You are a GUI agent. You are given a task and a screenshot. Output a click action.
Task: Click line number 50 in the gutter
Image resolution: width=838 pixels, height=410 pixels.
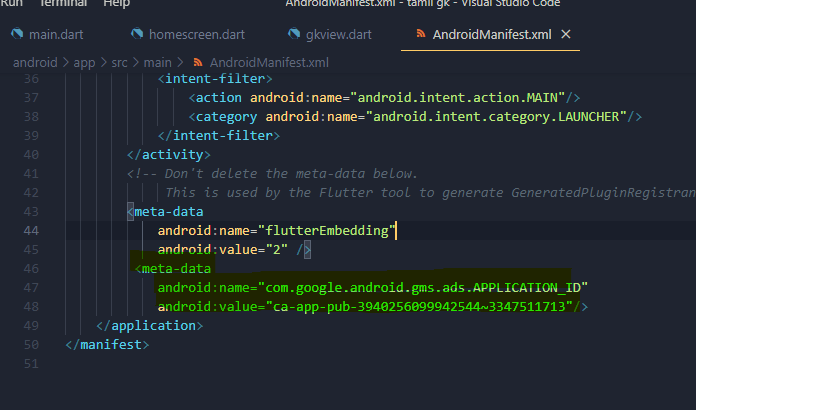(31, 345)
